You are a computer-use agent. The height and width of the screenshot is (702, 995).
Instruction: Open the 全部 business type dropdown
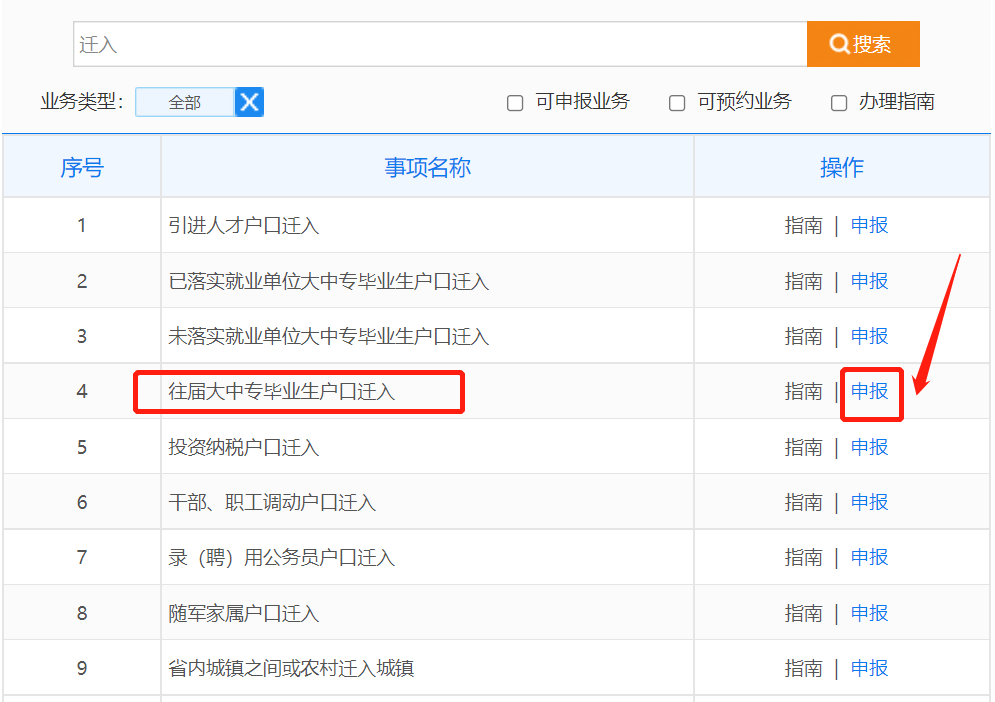coord(185,102)
